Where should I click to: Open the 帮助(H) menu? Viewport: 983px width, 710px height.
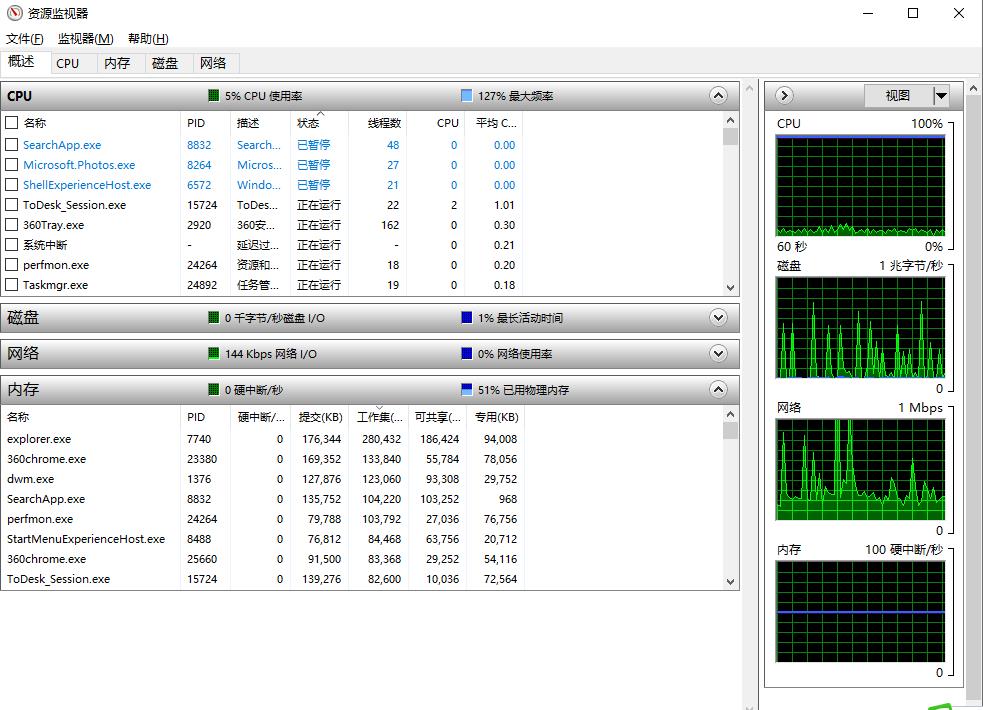[148, 39]
